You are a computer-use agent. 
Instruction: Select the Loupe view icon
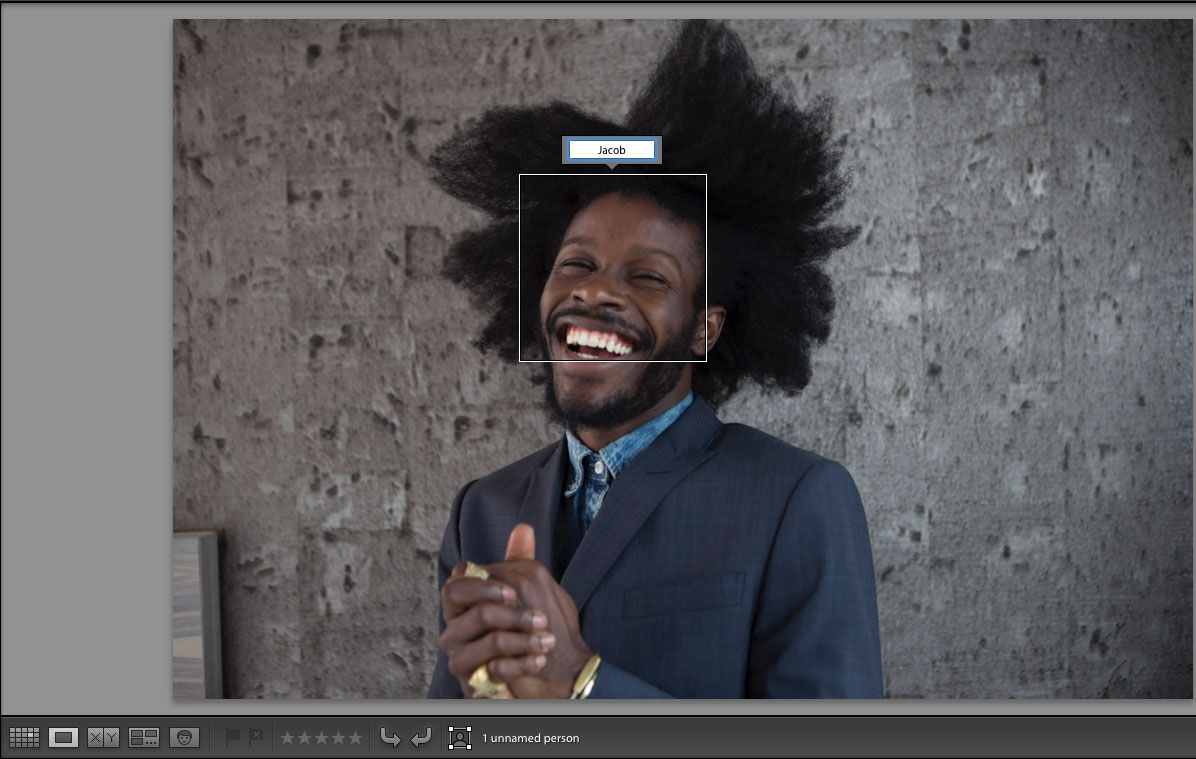coord(64,737)
